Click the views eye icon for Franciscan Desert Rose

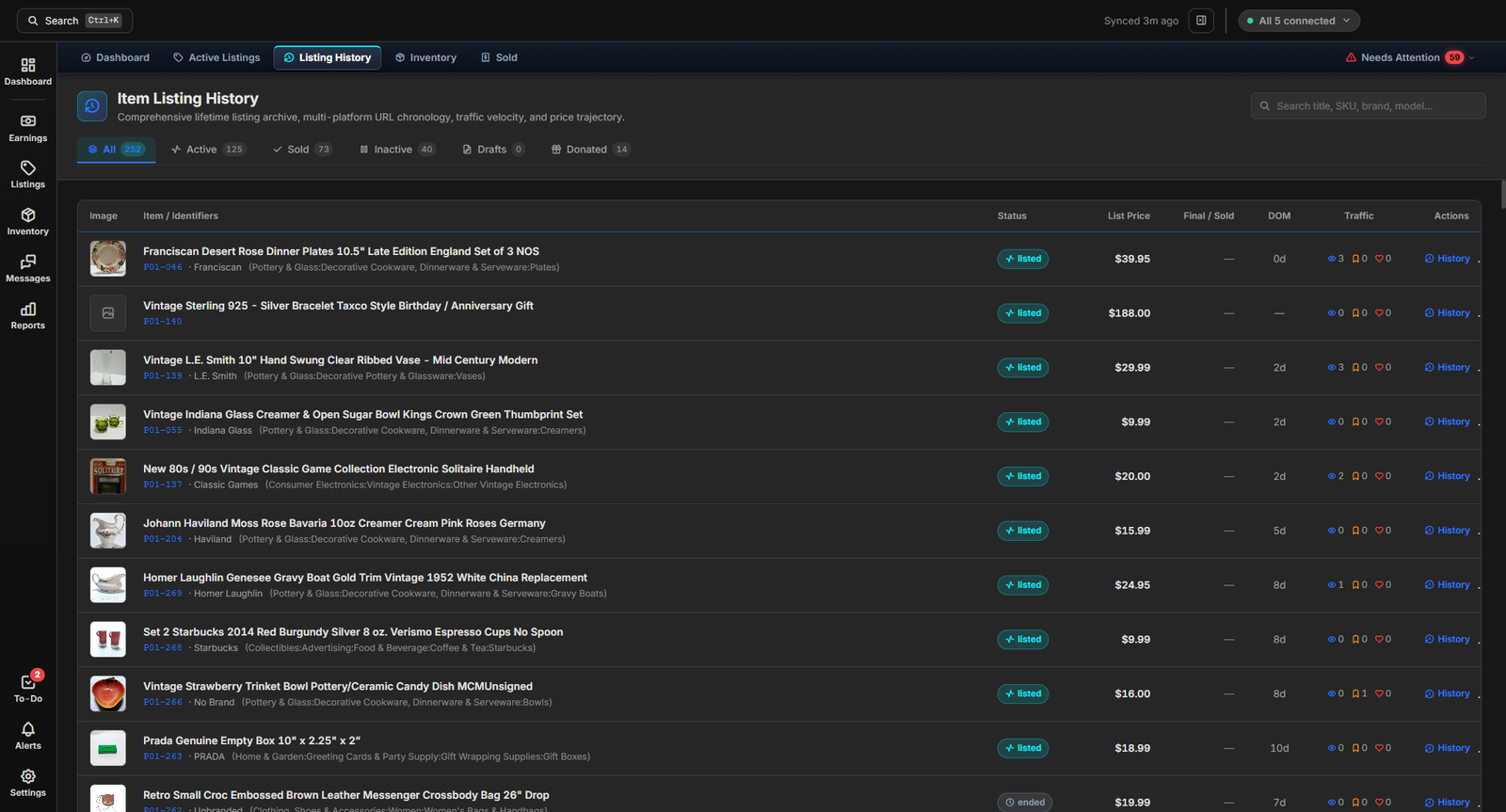coord(1332,259)
